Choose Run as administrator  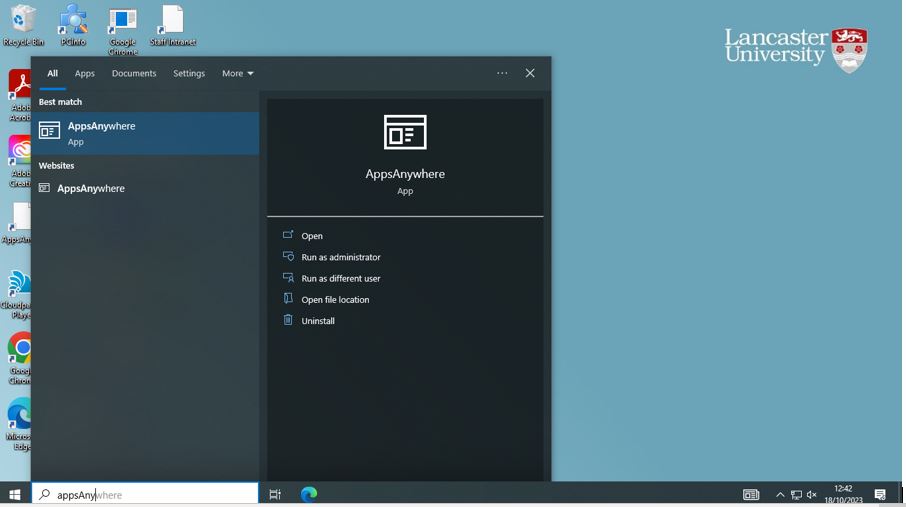tap(341, 257)
